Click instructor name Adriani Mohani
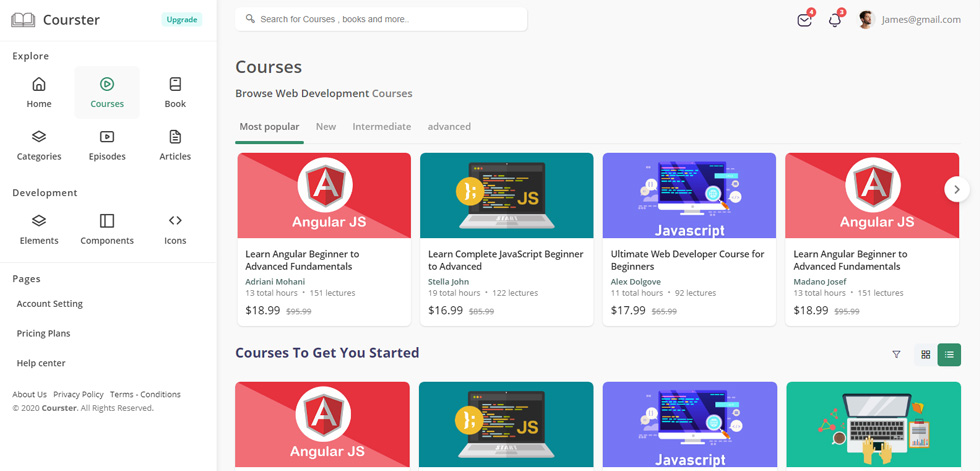 click(275, 282)
